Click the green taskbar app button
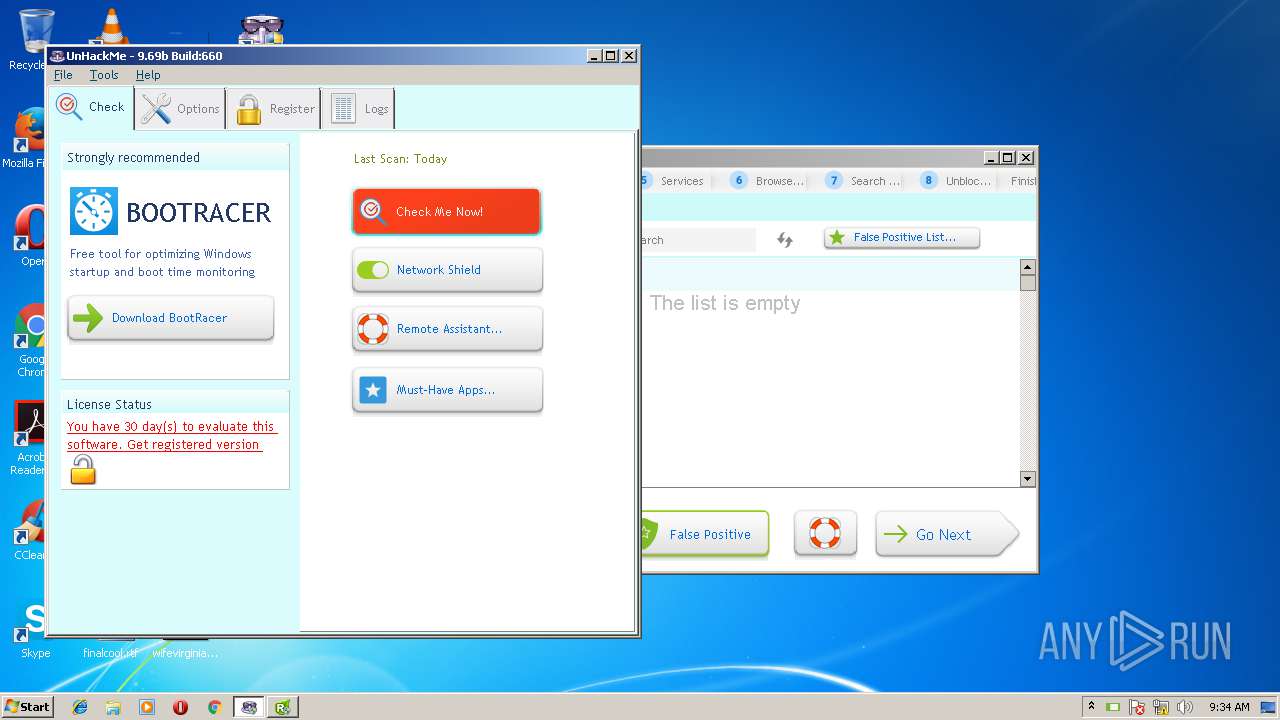This screenshot has height=720, width=1280. click(x=283, y=707)
